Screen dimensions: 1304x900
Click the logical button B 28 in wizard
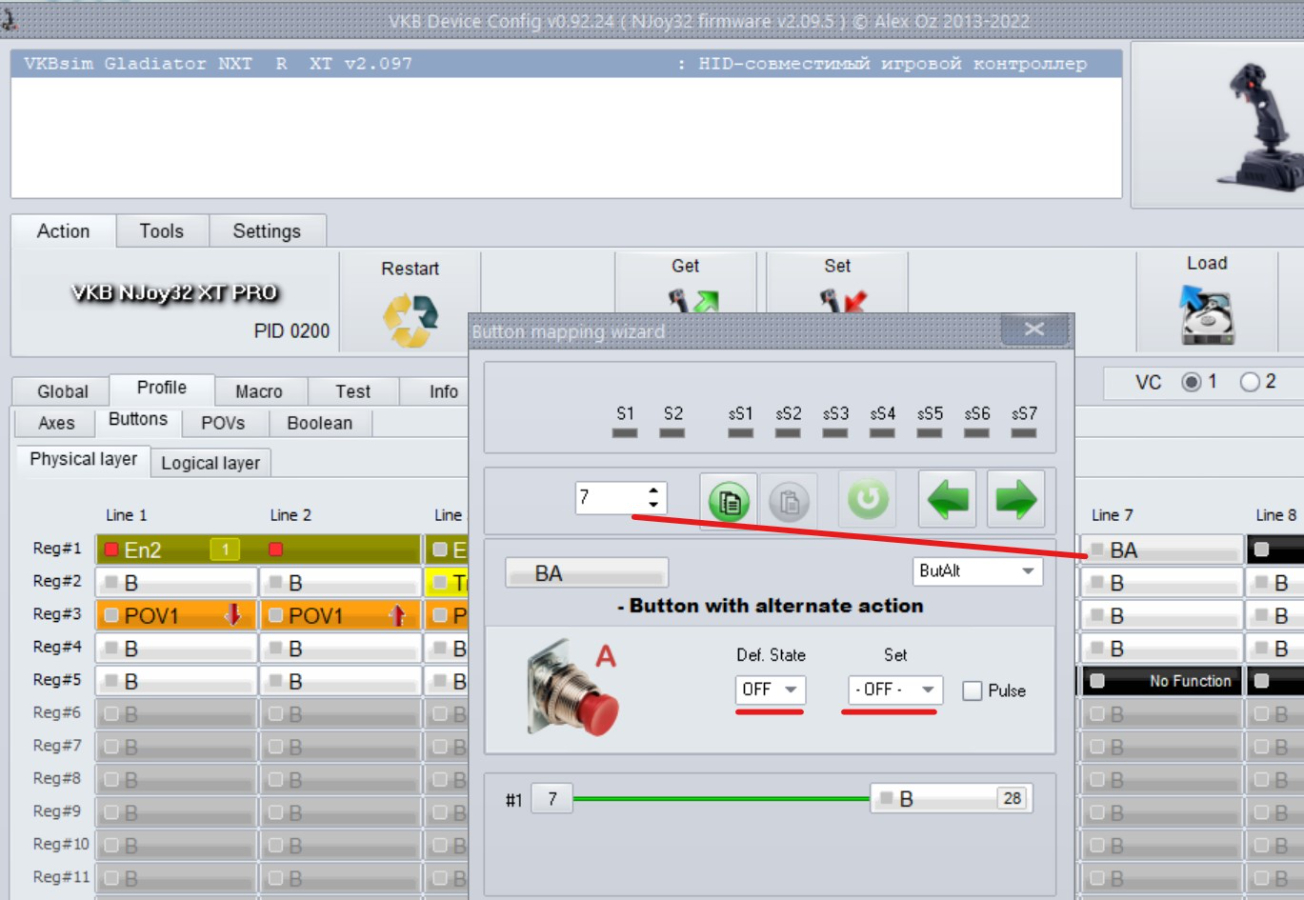(951, 798)
